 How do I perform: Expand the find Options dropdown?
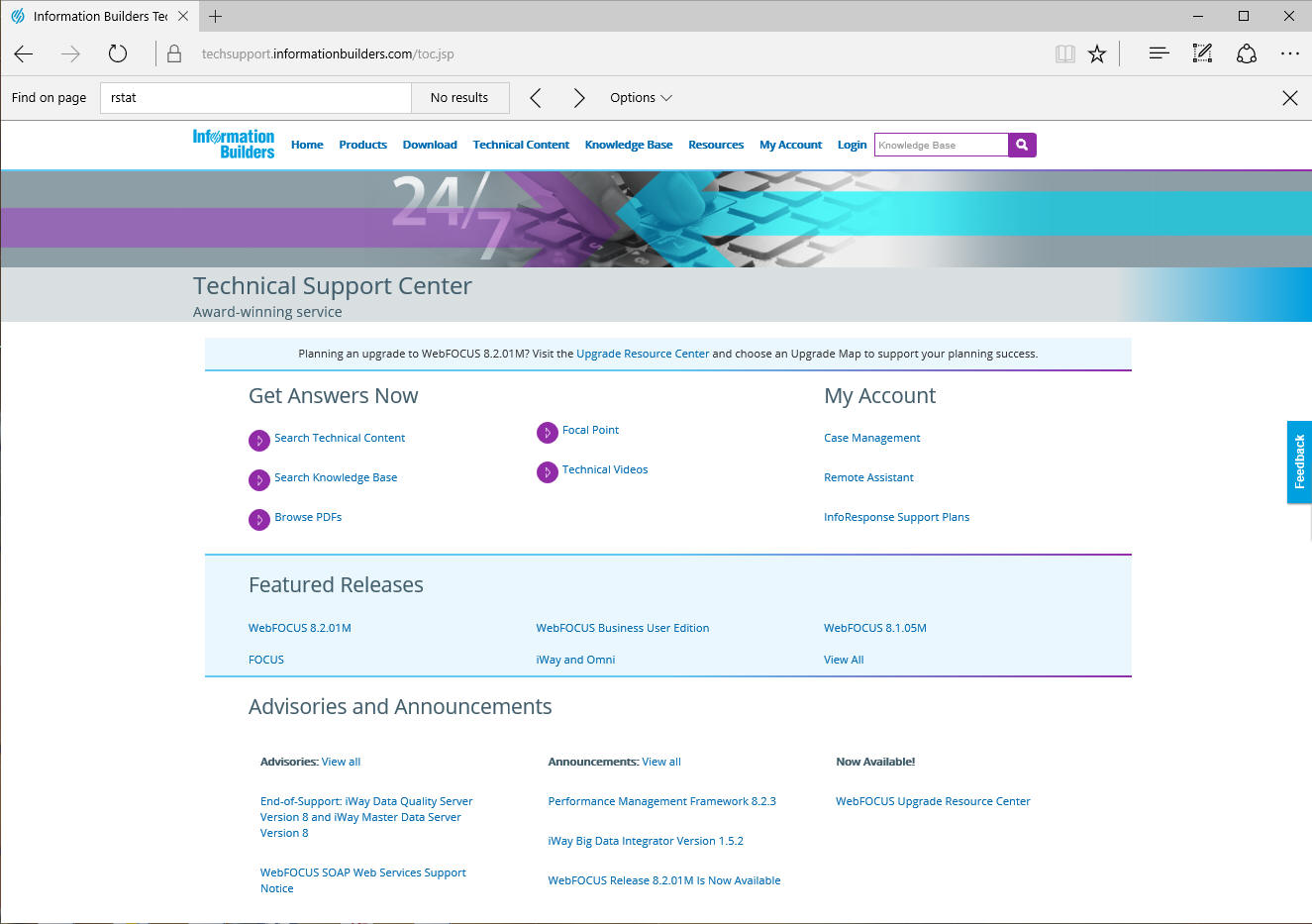click(641, 98)
